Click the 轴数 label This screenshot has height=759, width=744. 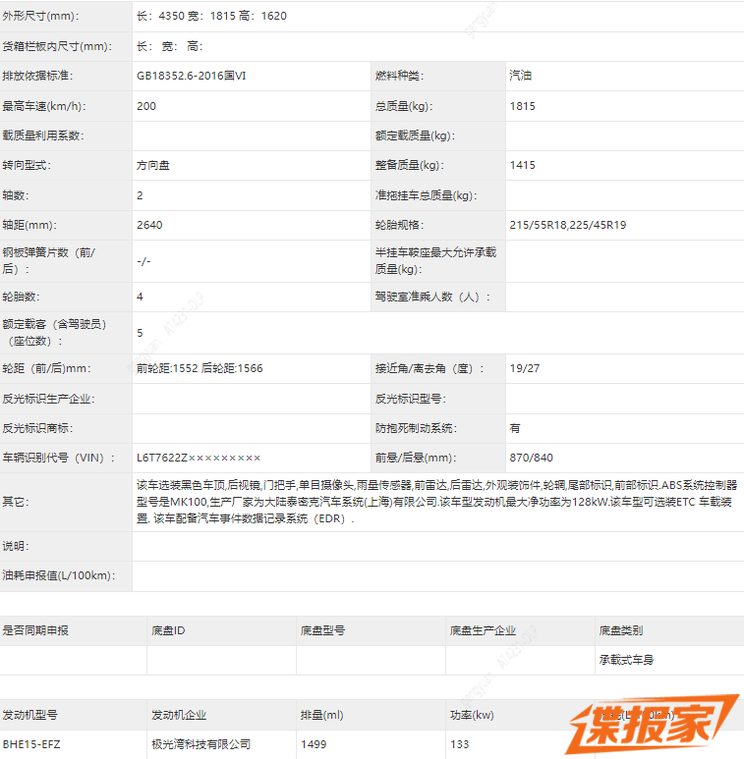[x=15, y=195]
